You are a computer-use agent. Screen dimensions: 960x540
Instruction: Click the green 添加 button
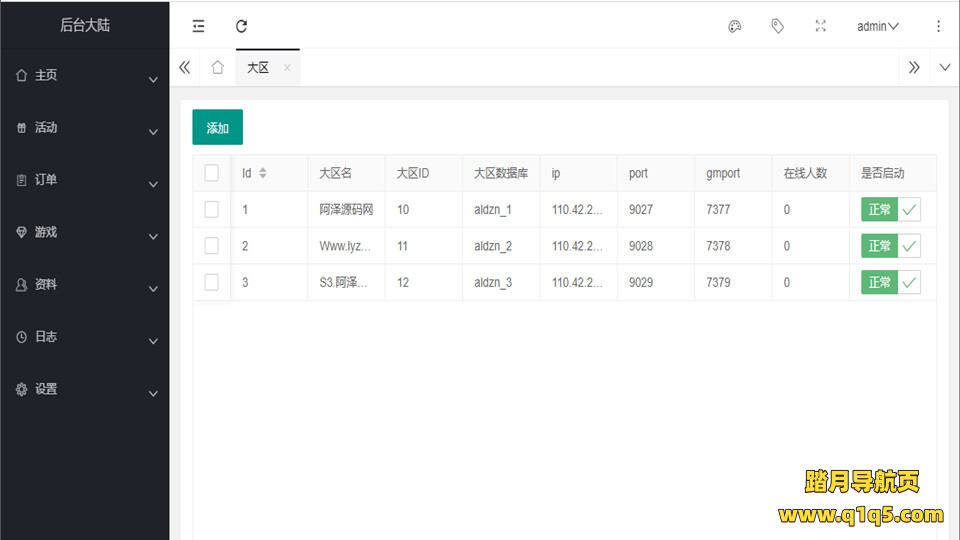217,128
